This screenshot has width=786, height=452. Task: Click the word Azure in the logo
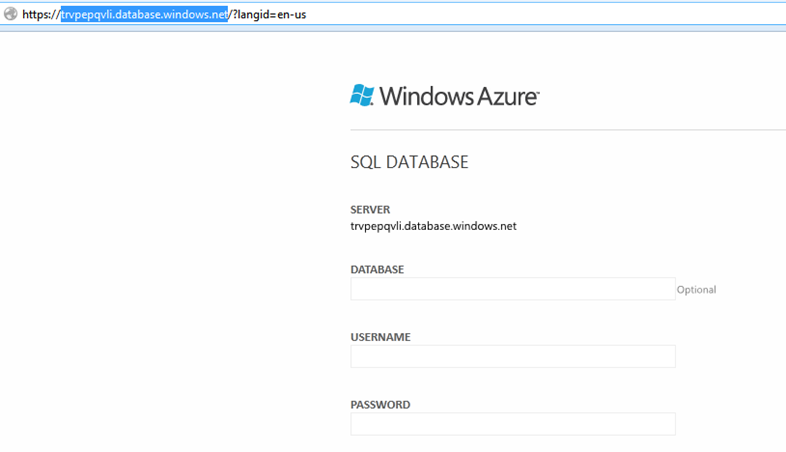(x=506, y=96)
